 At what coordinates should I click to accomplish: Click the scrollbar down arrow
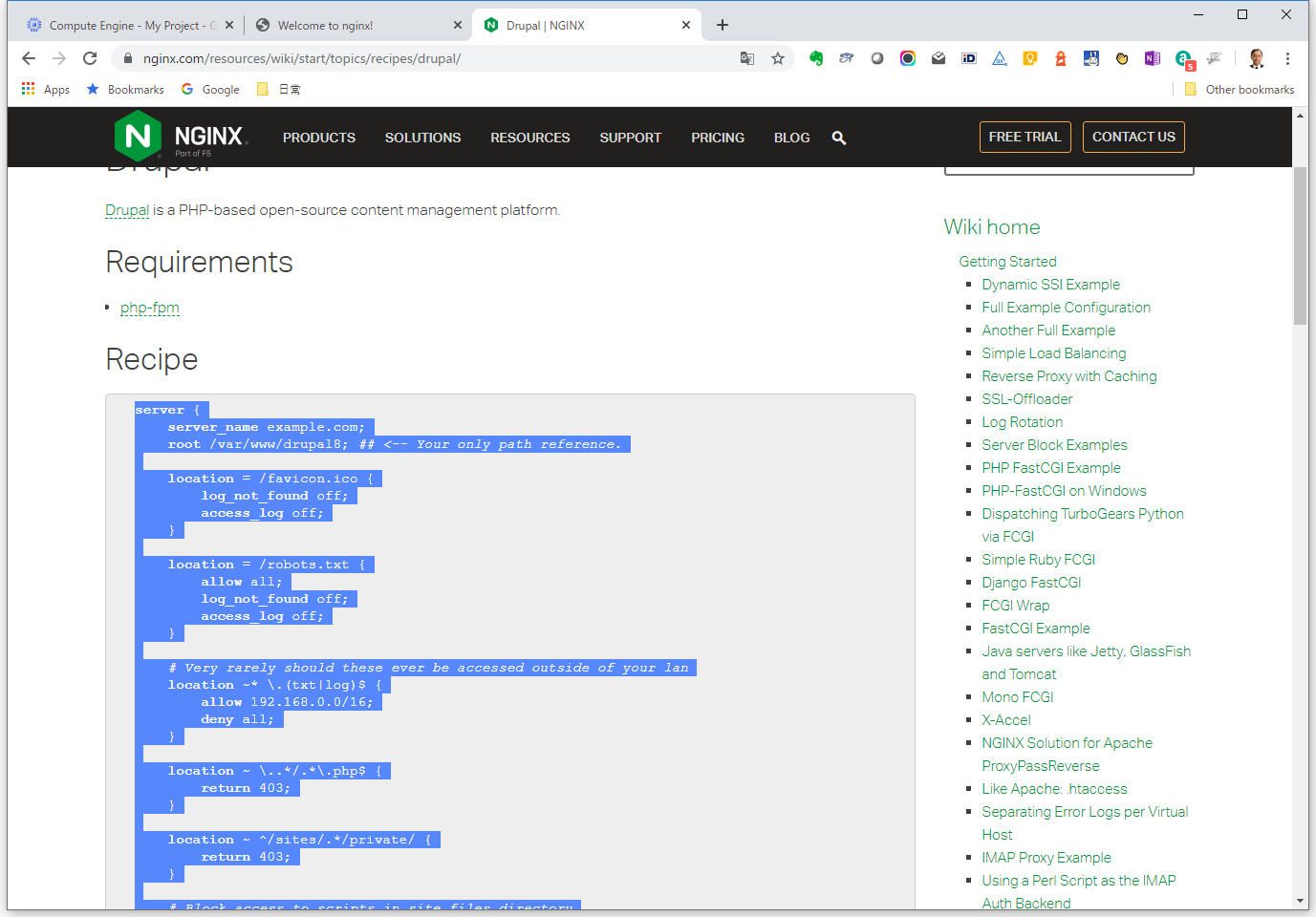pos(1300,901)
